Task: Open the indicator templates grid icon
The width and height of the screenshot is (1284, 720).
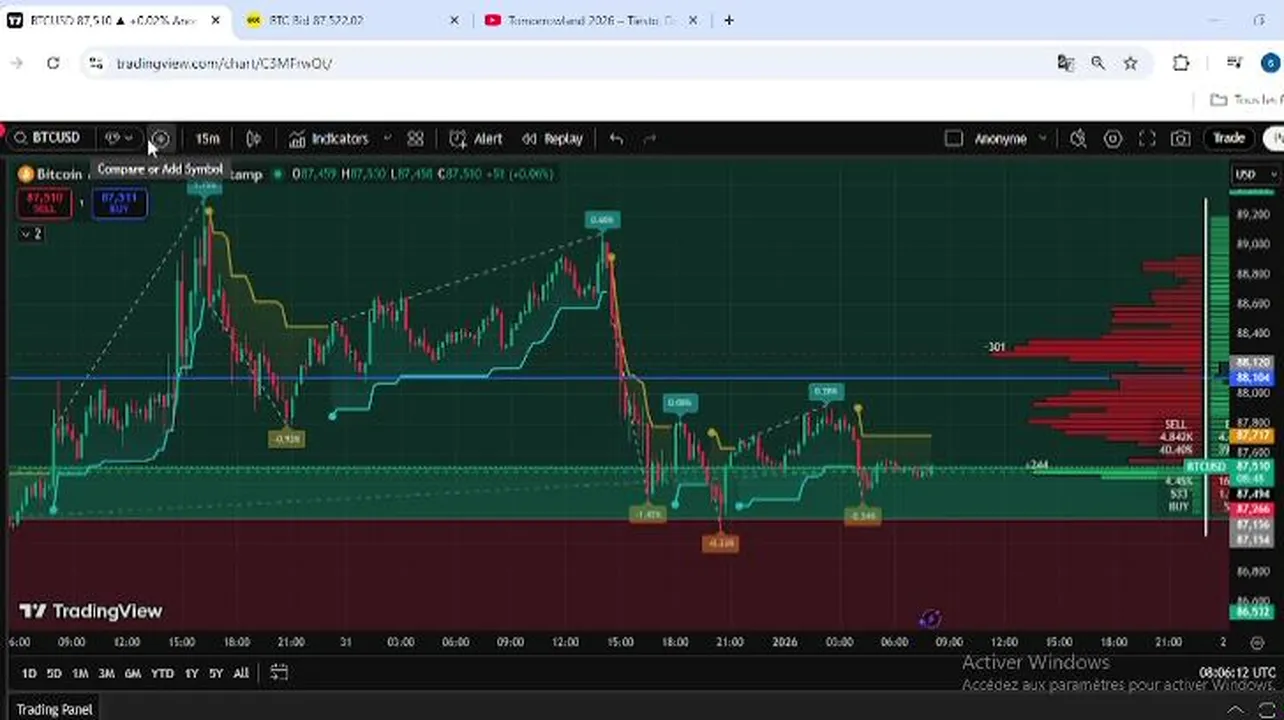Action: (415, 139)
